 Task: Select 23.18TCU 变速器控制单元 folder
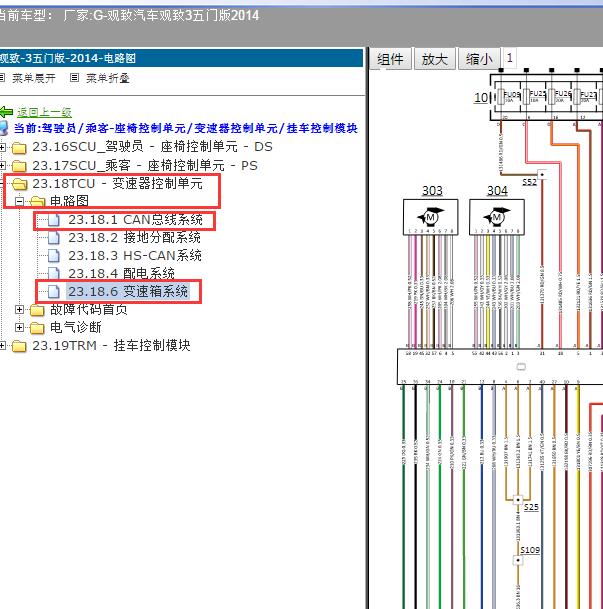(x=117, y=184)
